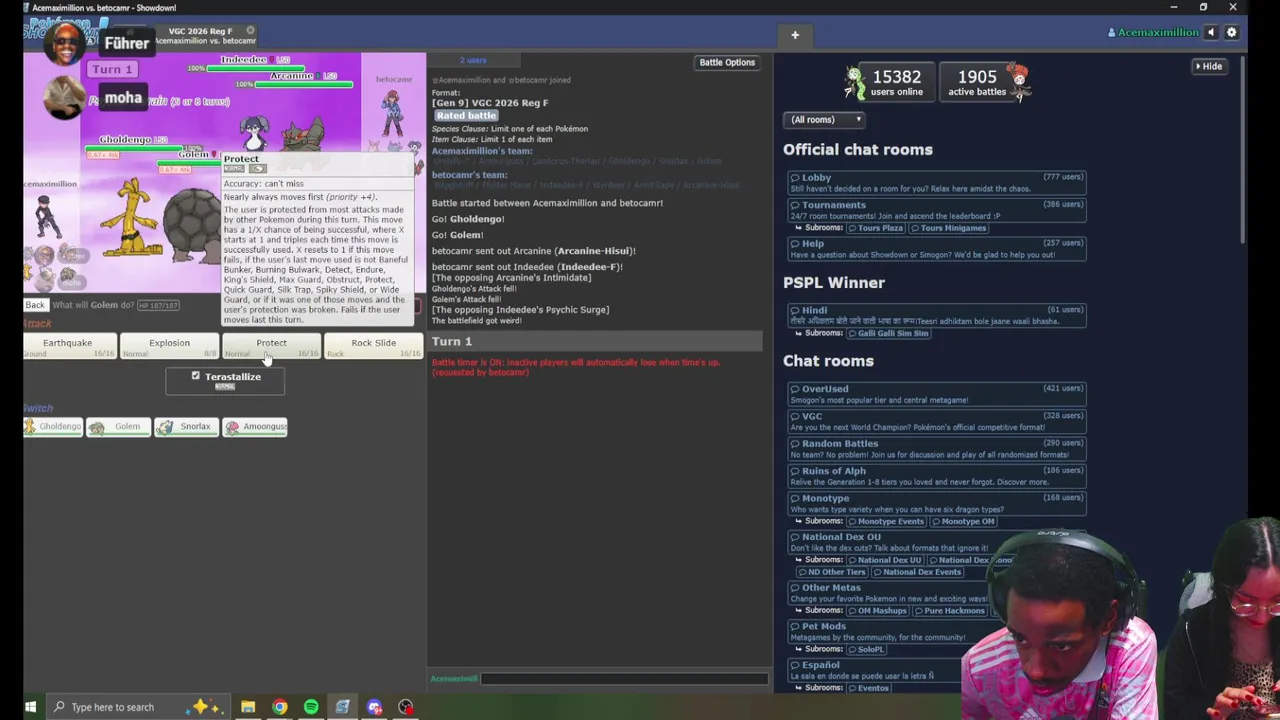The width and height of the screenshot is (1280, 720).
Task: Click the Acemaximillion trainer avatar
Action: tap(45, 217)
